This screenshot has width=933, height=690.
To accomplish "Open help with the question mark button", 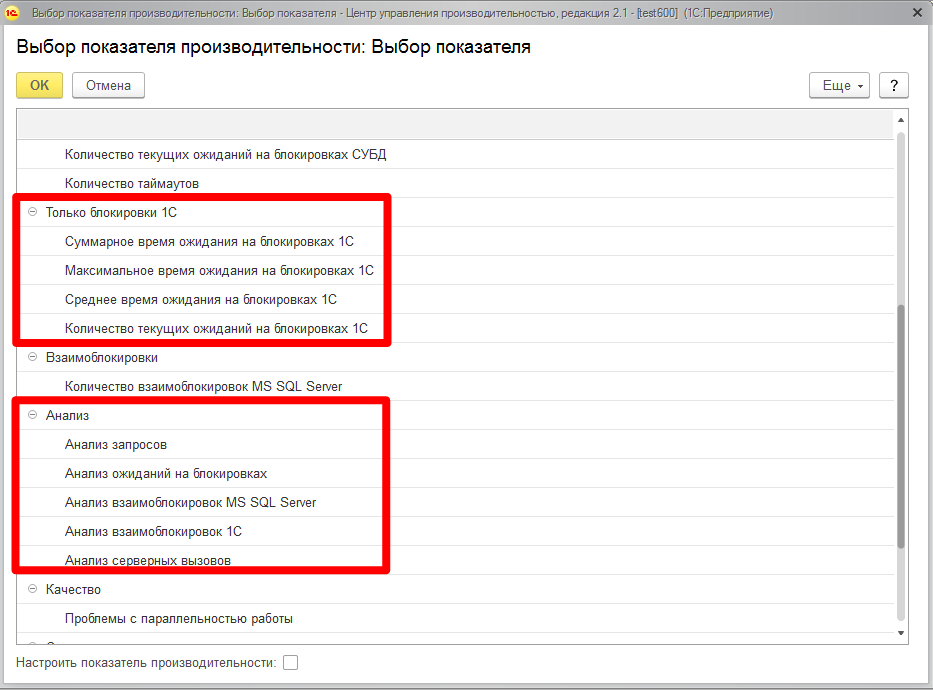I will (893, 85).
